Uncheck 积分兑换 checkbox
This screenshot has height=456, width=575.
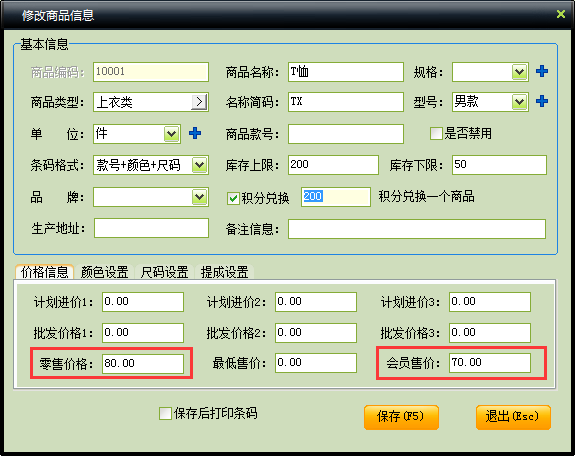coord(233,198)
